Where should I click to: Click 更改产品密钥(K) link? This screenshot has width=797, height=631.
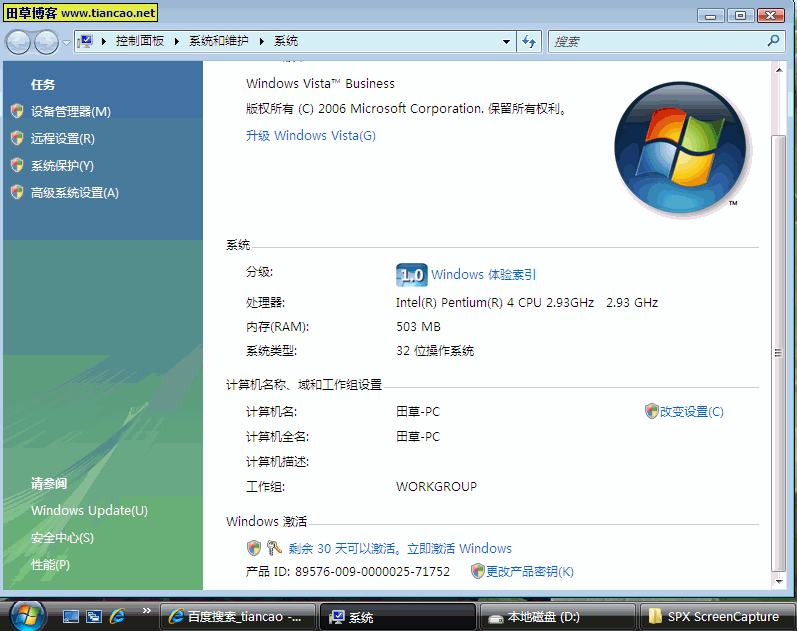(x=530, y=572)
